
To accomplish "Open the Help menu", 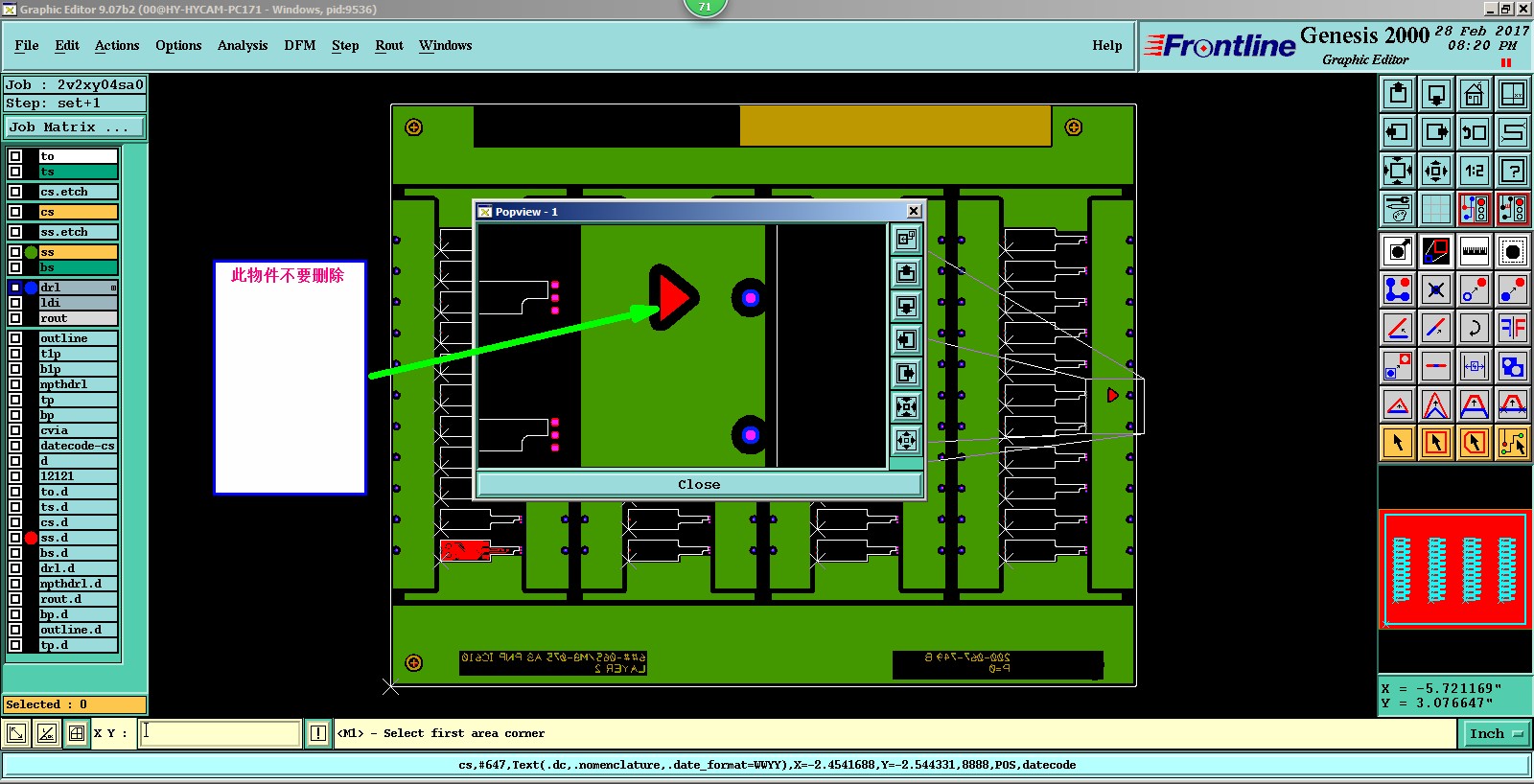I will click(1107, 45).
